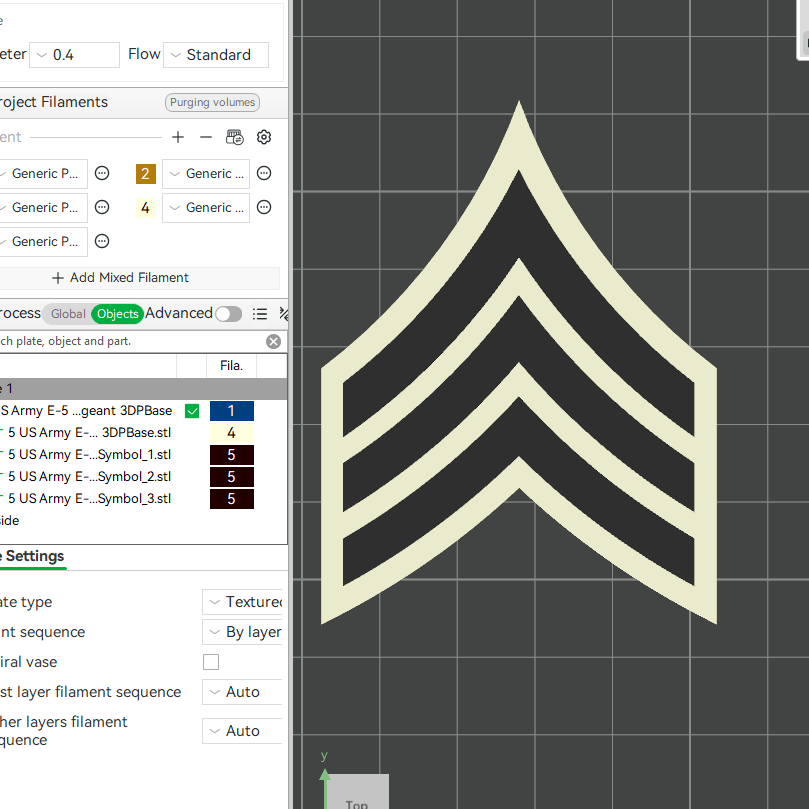The width and height of the screenshot is (809, 809).
Task: Open the nozzle diameter 0.4 dropdown
Action: [x=74, y=55]
